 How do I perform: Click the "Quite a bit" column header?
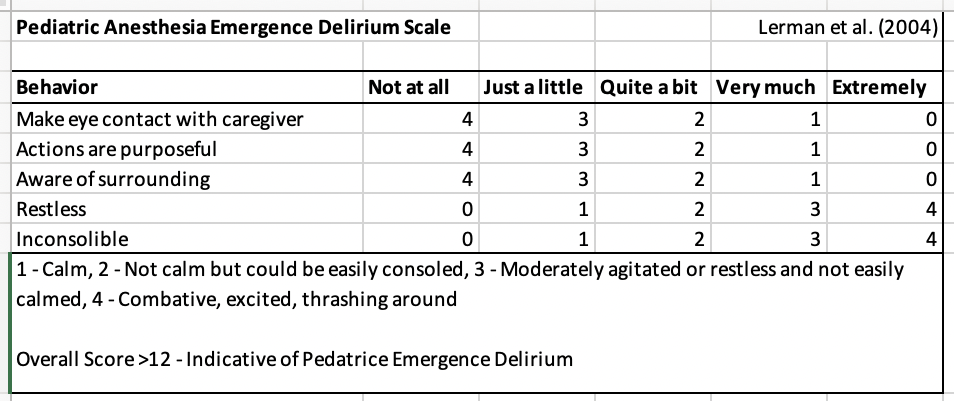648,88
